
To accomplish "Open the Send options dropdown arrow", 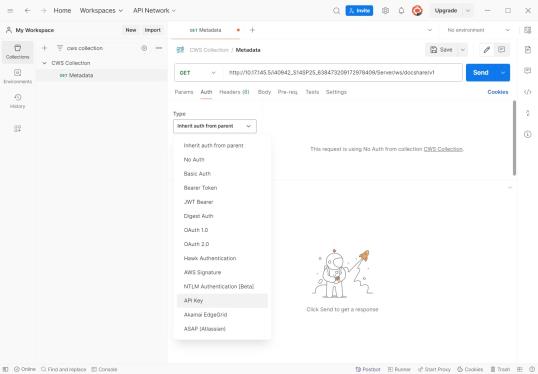I will tap(503, 73).
